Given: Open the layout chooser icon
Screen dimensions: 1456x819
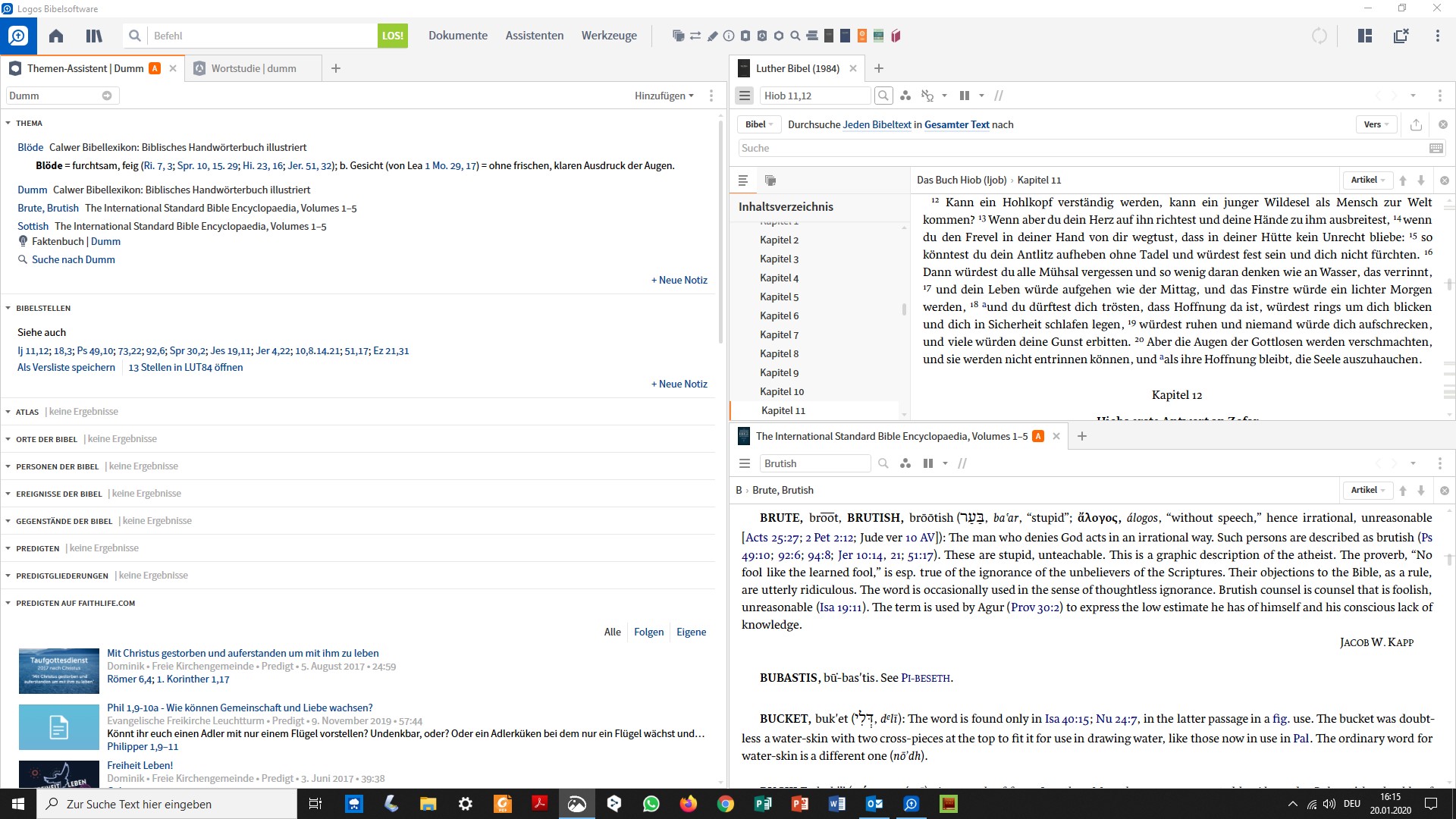Looking at the screenshot, I should coord(1365,36).
